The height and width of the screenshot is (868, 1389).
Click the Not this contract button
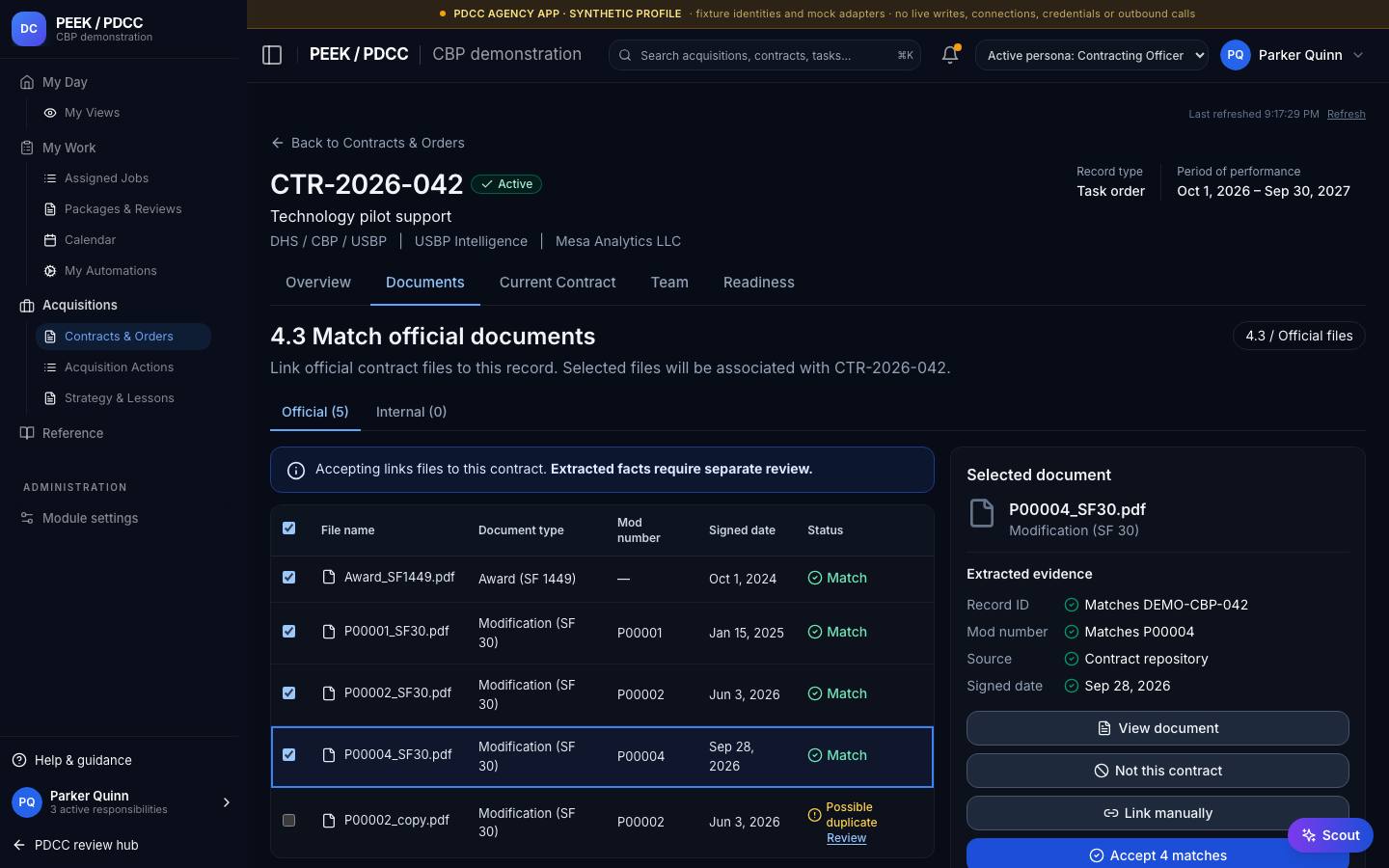tap(1157, 771)
